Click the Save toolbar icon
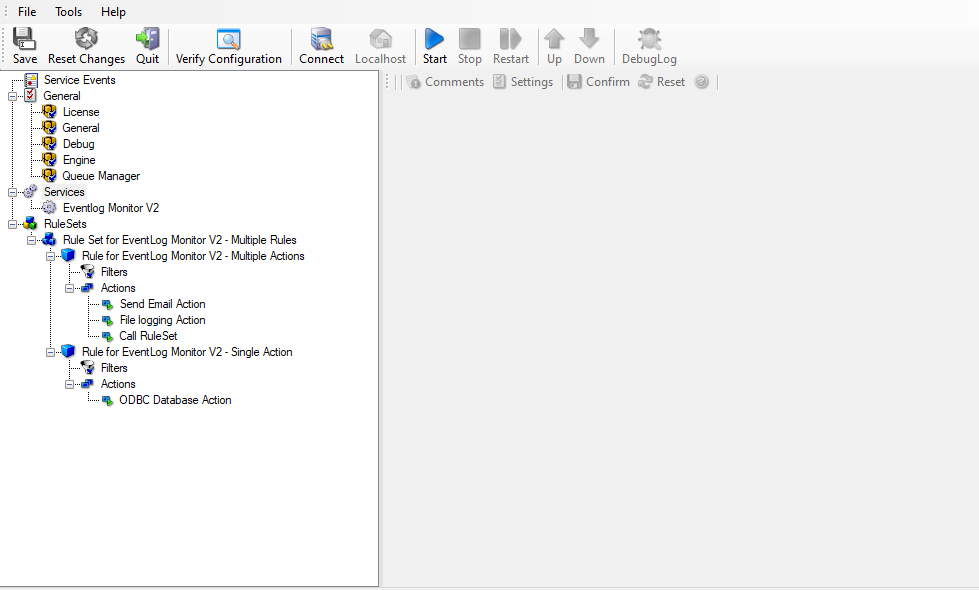This screenshot has width=979, height=590. 25,39
